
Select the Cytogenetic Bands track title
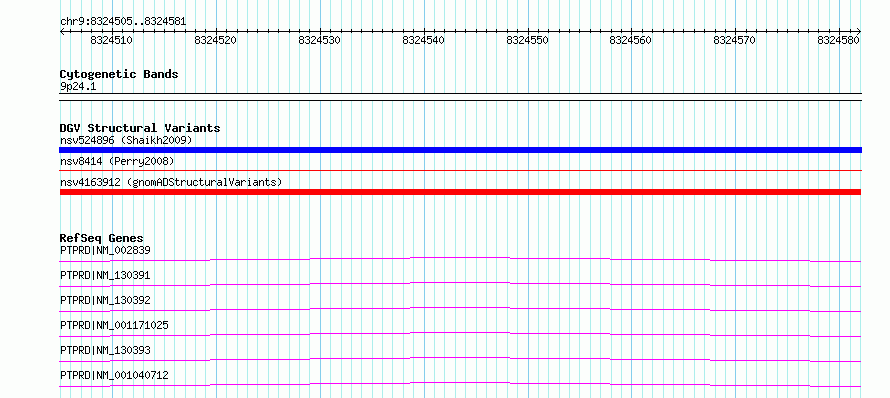click(x=119, y=74)
